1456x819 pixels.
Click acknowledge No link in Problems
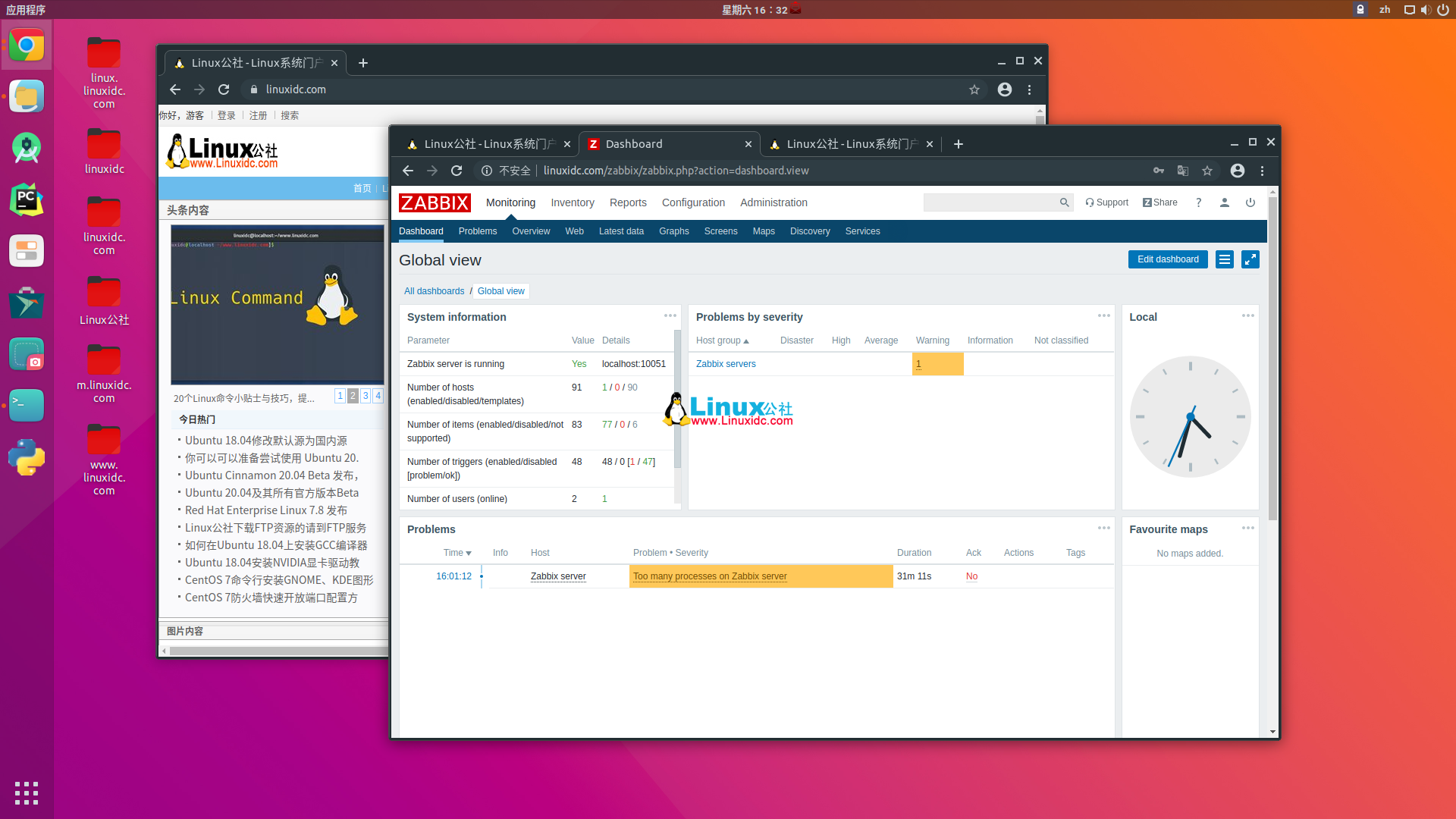tap(971, 576)
